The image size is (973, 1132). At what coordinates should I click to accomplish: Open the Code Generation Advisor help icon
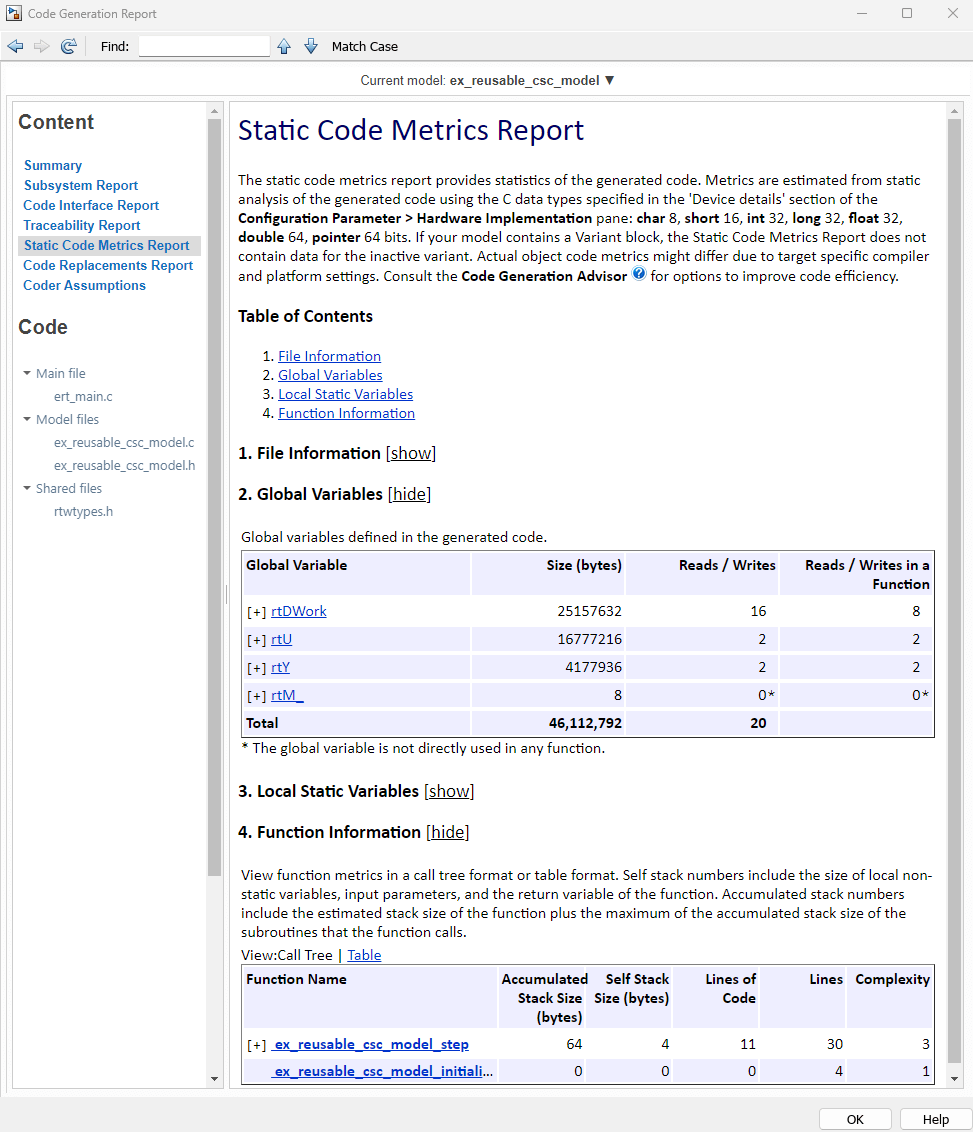pos(639,275)
